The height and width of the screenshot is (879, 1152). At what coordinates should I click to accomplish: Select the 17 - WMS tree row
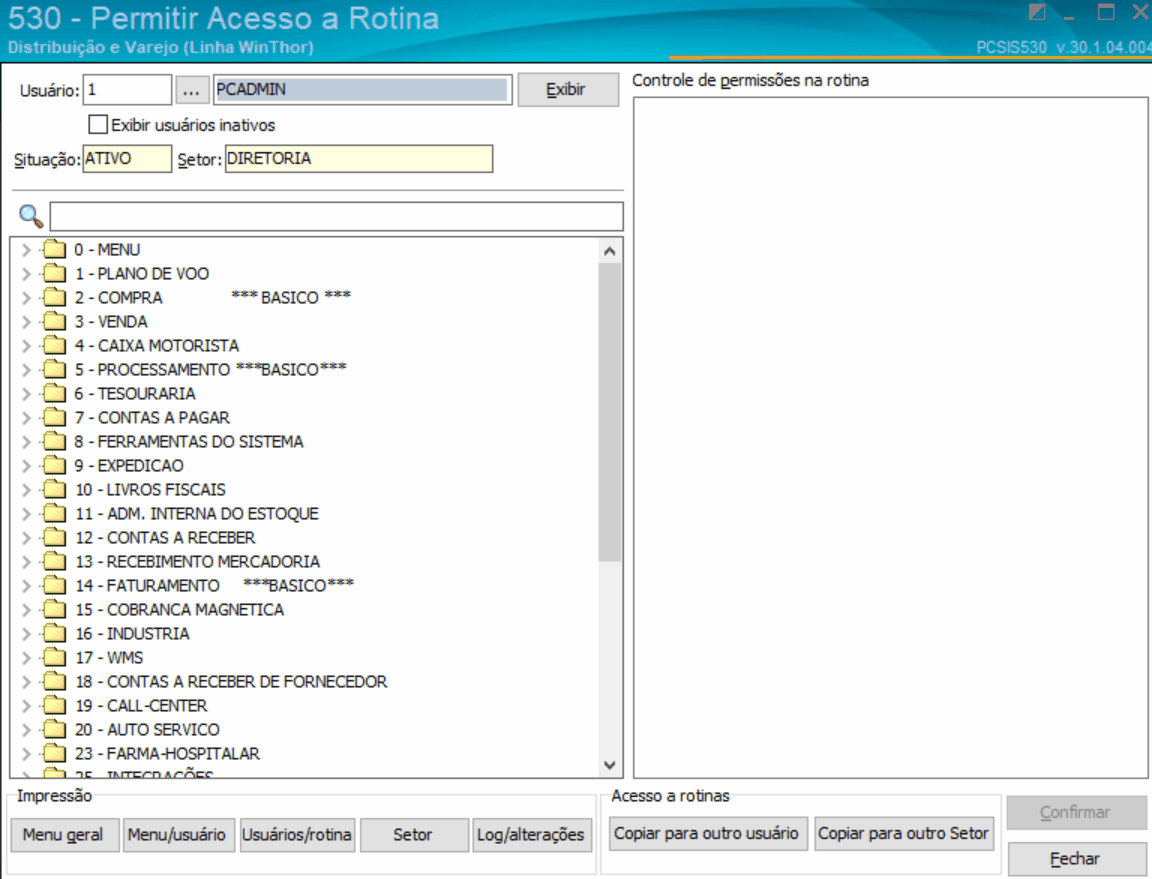click(x=109, y=658)
